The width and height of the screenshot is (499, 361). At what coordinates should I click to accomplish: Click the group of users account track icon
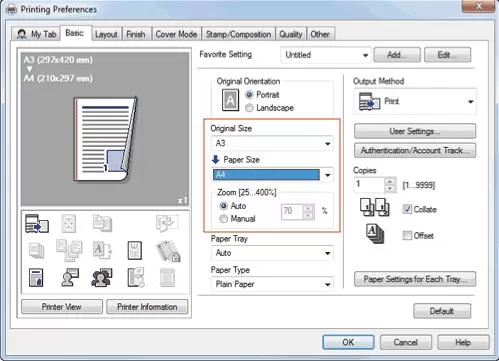(102, 278)
